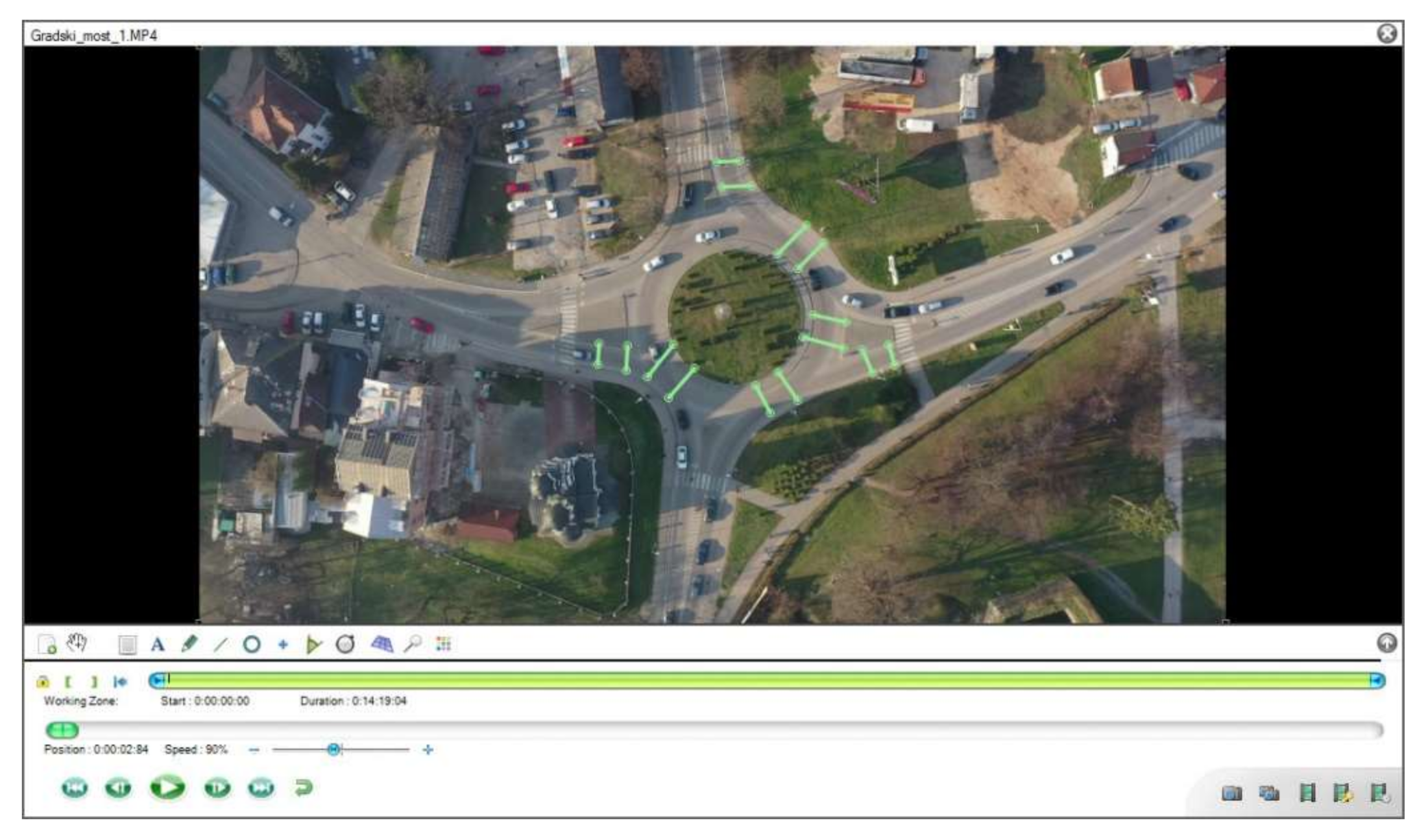Image resolution: width=1428 pixels, height=840 pixels.
Task: Select the text label tool
Action: click(157, 645)
